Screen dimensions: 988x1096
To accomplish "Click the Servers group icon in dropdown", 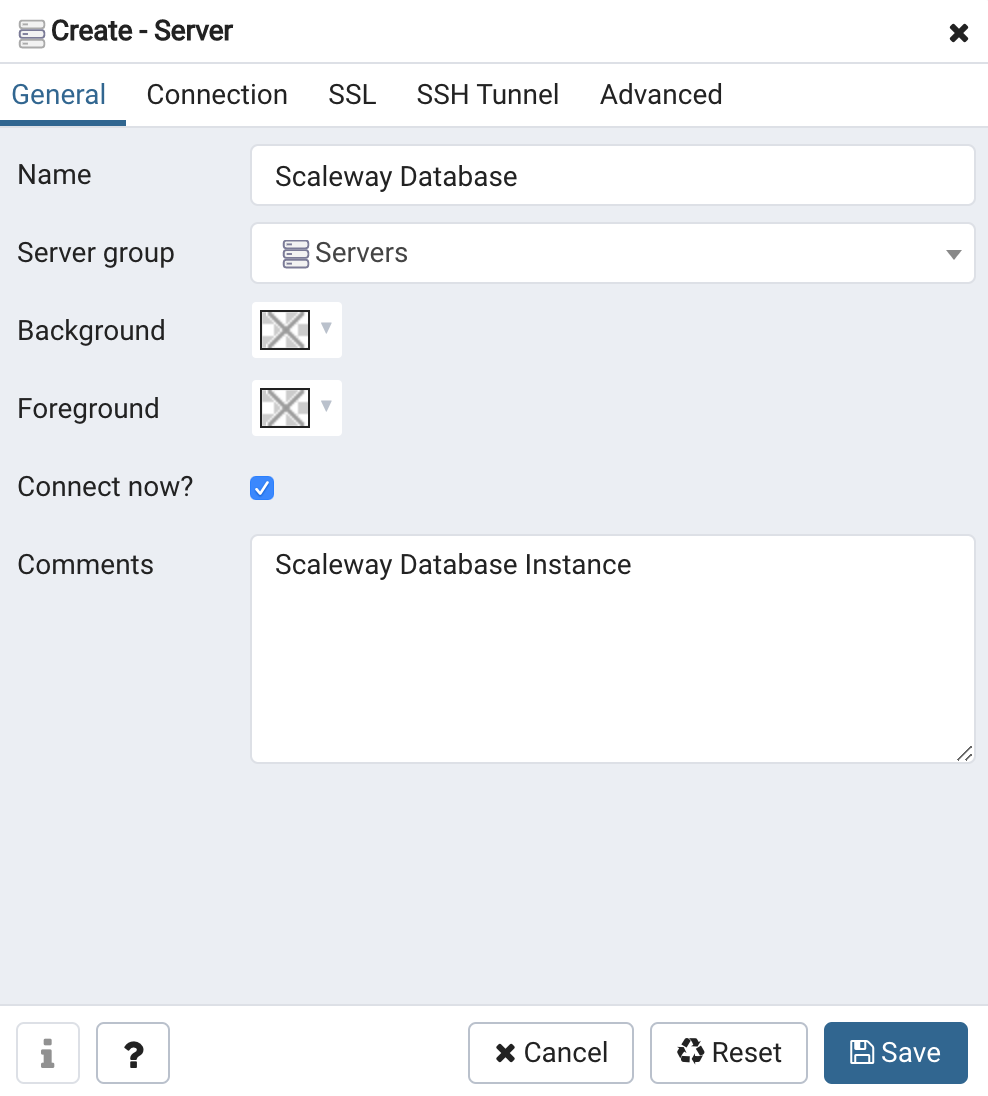I will [295, 253].
